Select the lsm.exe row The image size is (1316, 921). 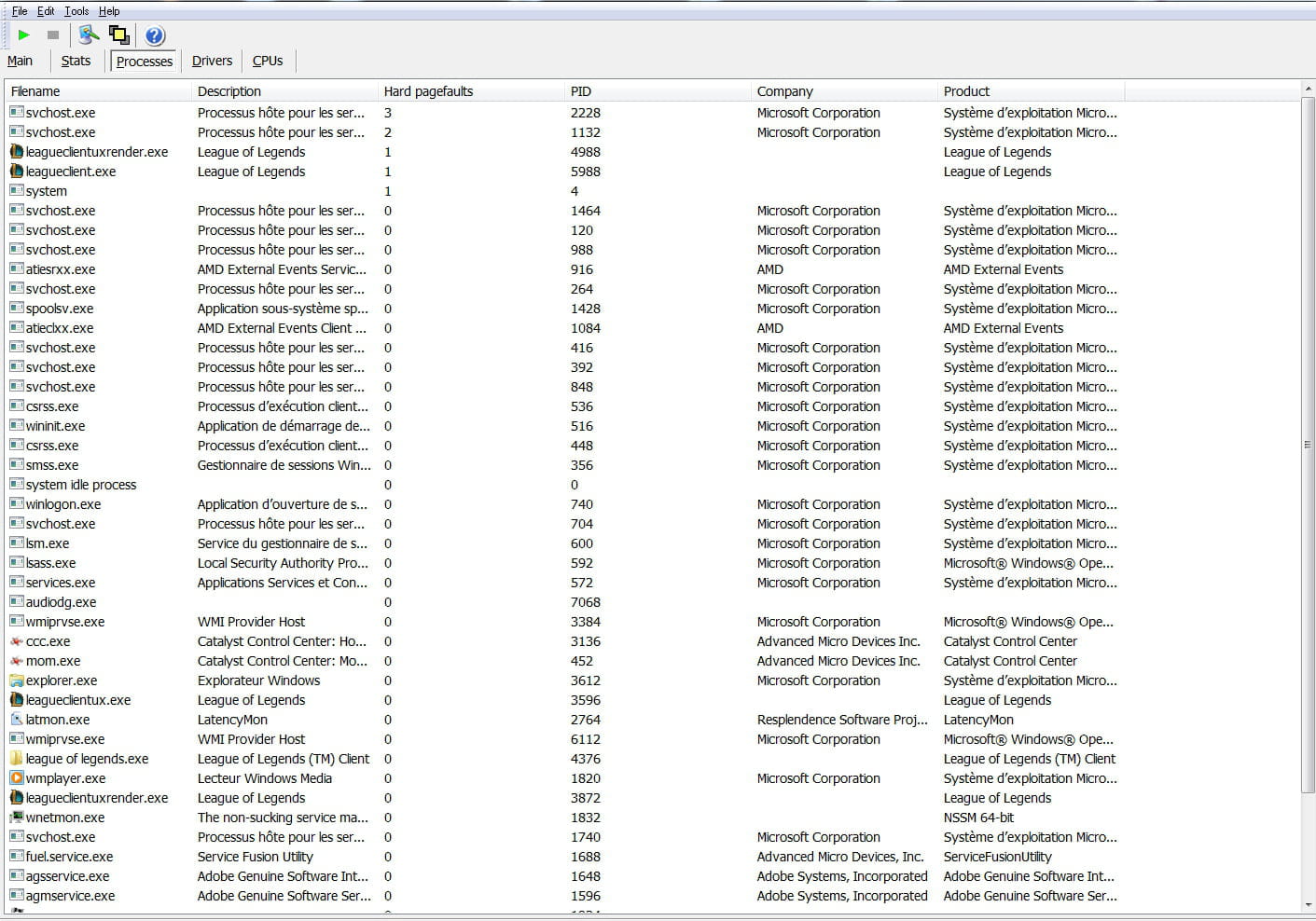653,543
